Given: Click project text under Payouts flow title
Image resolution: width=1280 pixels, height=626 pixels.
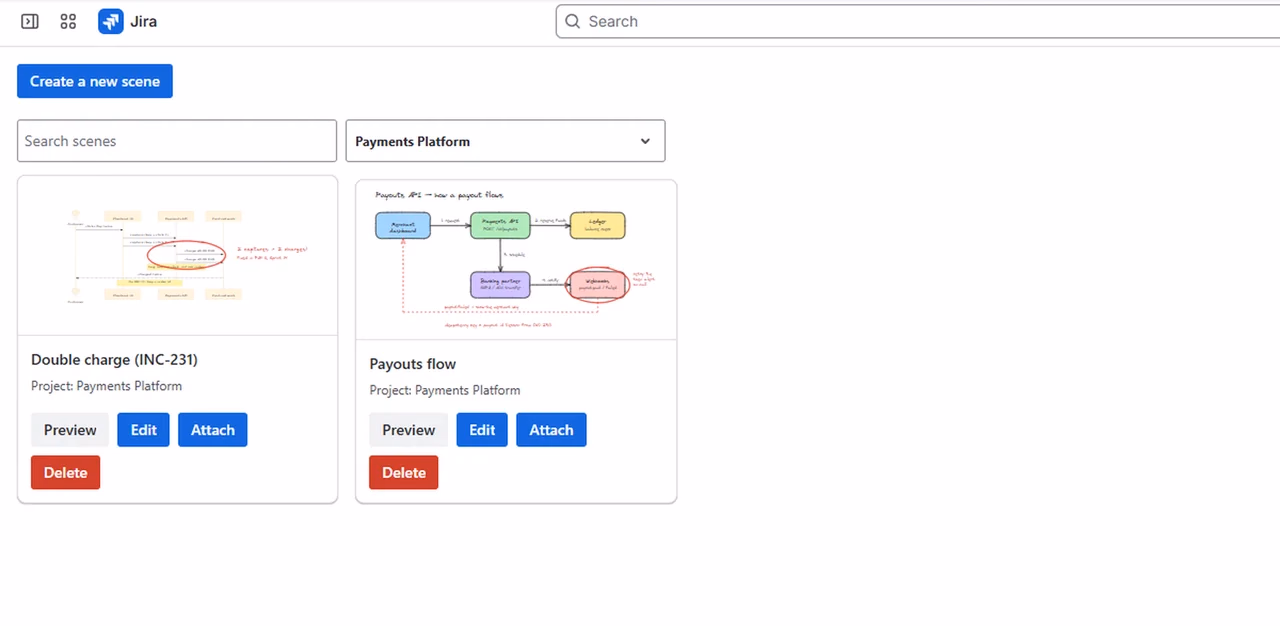Looking at the screenshot, I should pyautogui.click(x=445, y=390).
